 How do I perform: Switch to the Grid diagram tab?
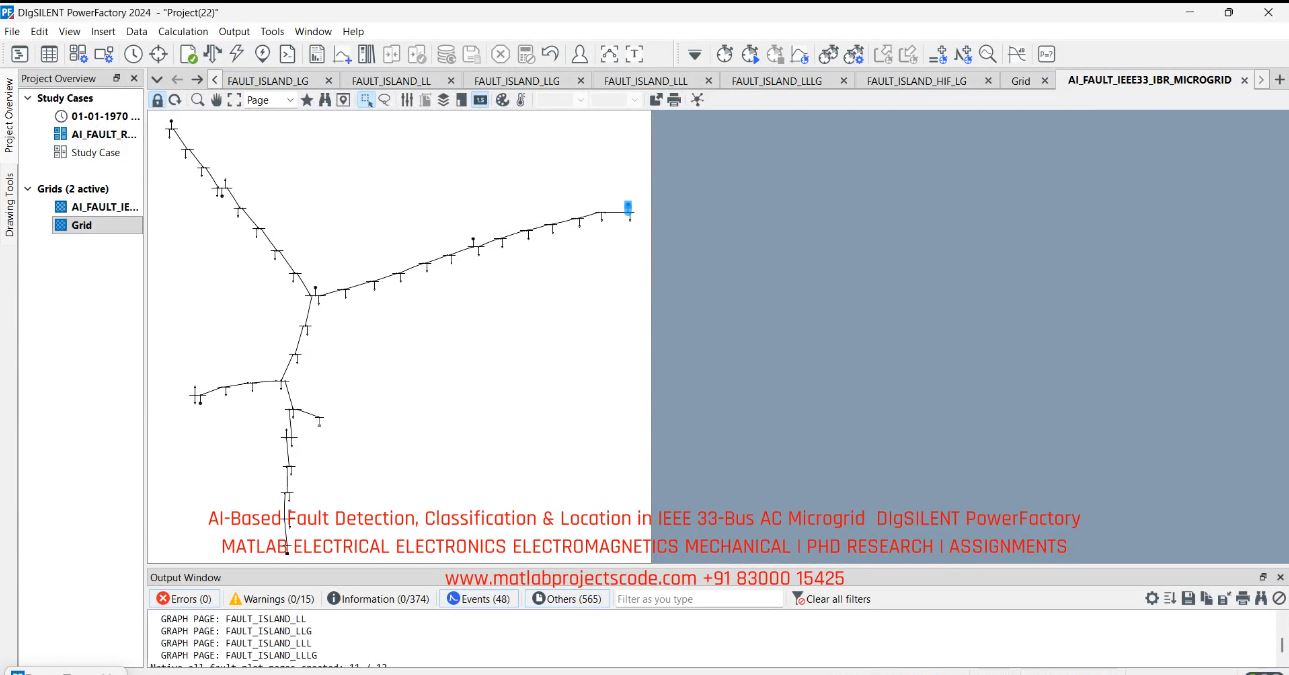click(x=1020, y=81)
